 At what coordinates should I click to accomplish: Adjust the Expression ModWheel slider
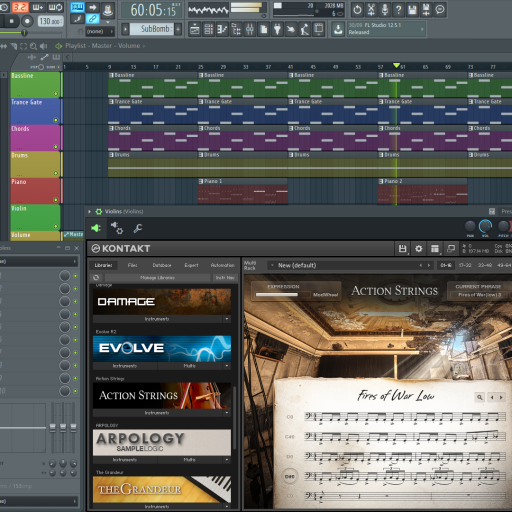[282, 295]
